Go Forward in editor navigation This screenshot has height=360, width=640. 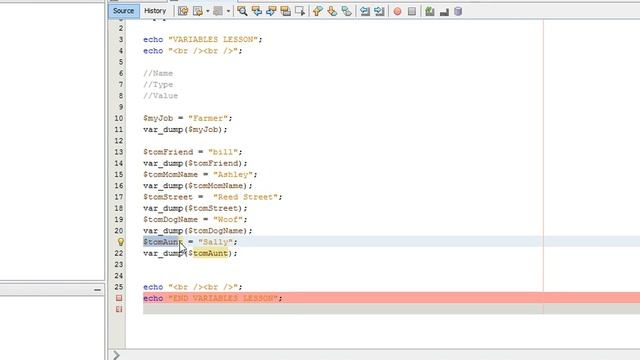click(218, 11)
